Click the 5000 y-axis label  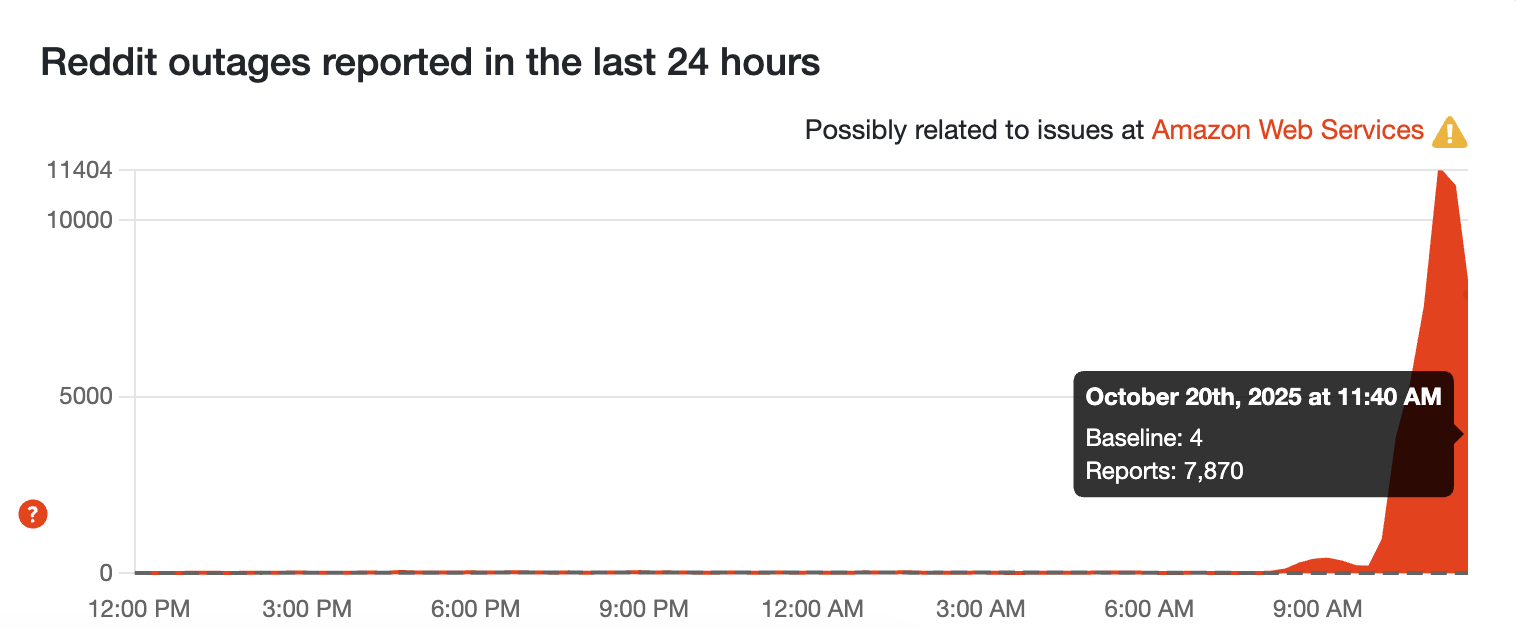[85, 397]
